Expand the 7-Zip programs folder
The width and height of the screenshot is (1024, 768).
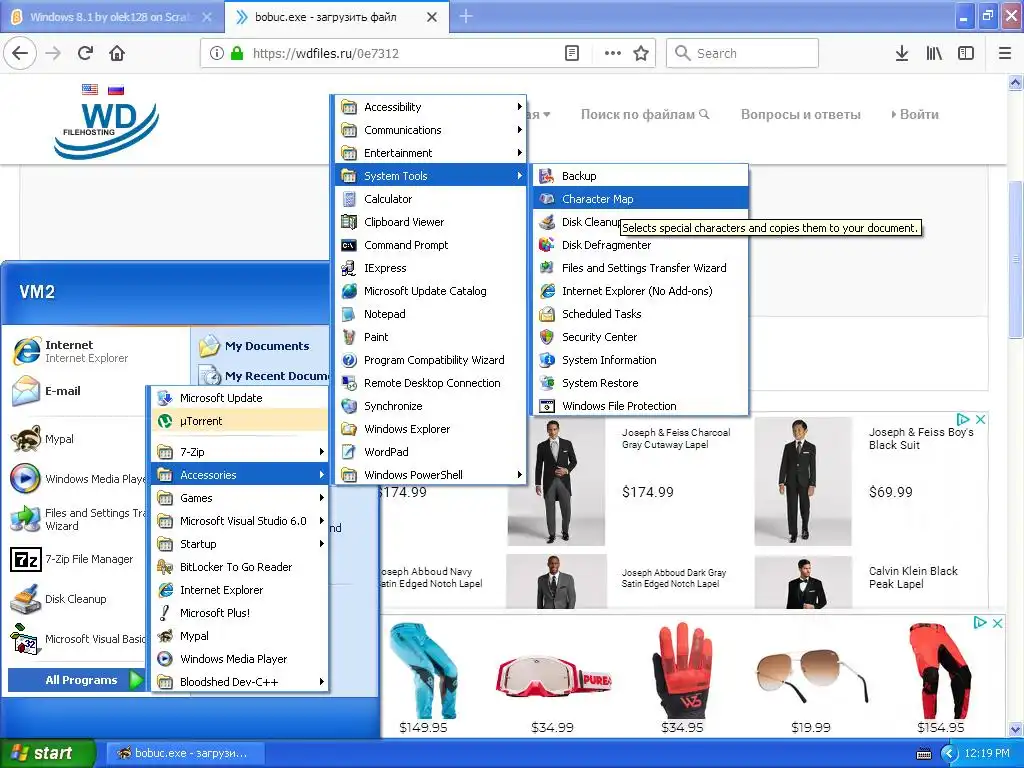pos(240,452)
